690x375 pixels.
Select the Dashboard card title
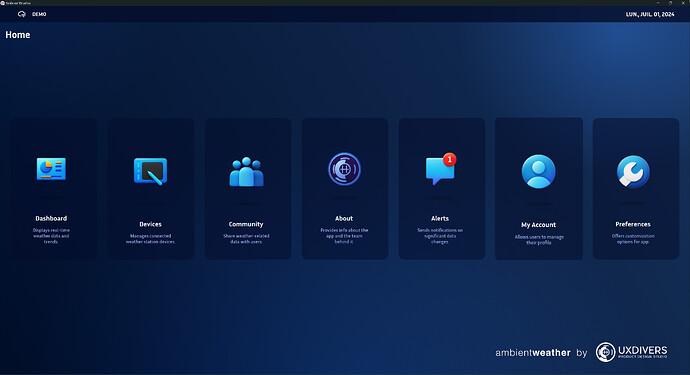[51, 218]
